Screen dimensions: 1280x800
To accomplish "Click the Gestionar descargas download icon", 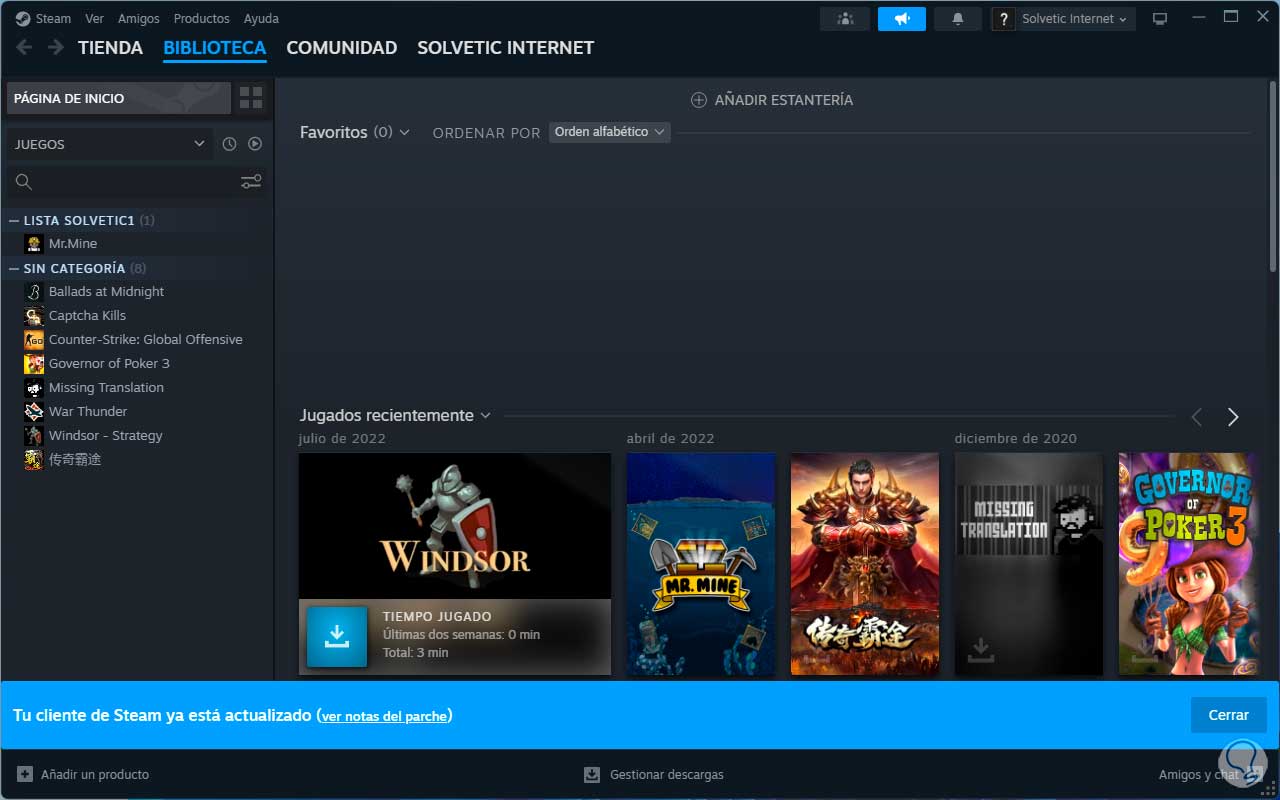I will 592,774.
